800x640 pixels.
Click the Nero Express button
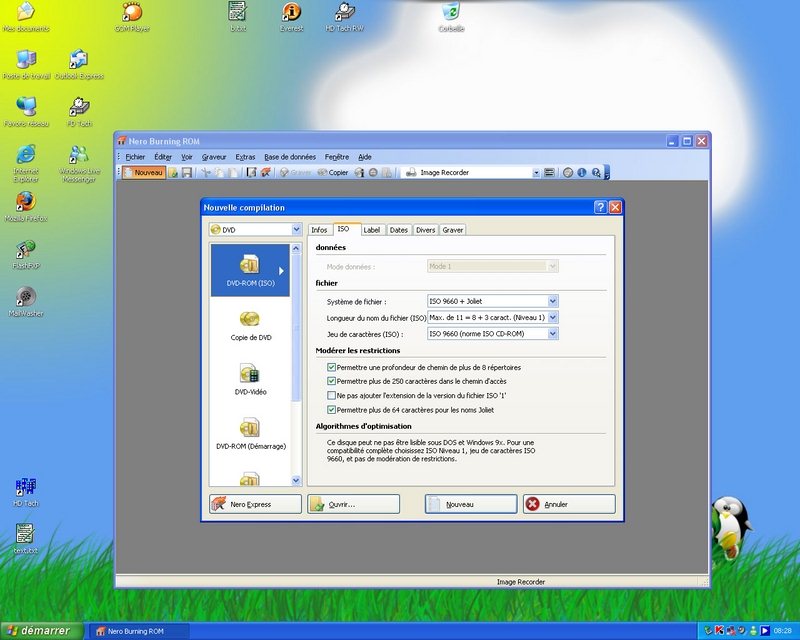(255, 504)
